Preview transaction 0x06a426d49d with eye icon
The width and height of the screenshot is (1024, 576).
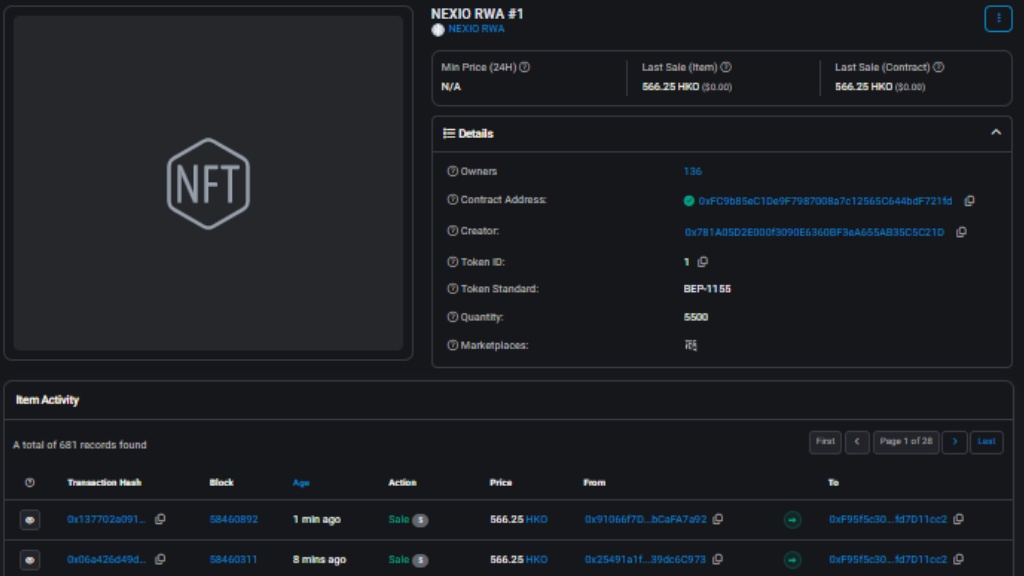[29, 560]
